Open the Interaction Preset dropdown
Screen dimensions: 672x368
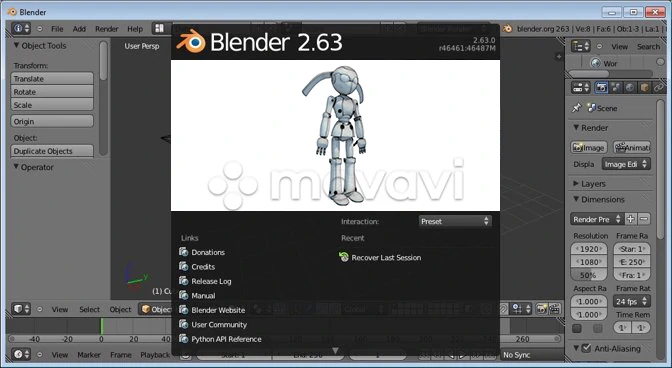pyautogui.click(x=454, y=221)
